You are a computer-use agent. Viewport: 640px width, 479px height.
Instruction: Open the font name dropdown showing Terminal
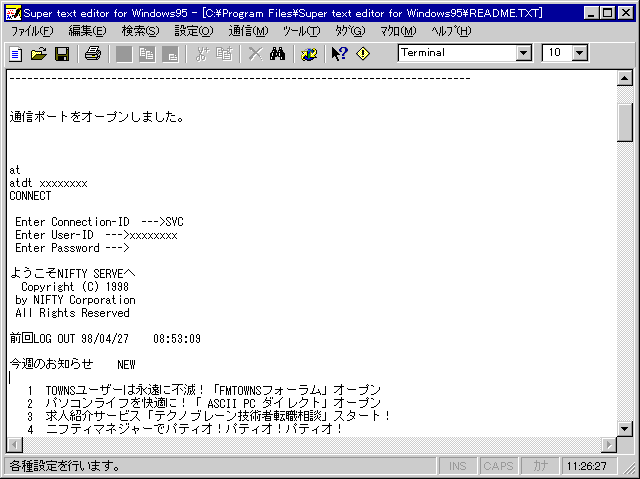pyautogui.click(x=523, y=53)
